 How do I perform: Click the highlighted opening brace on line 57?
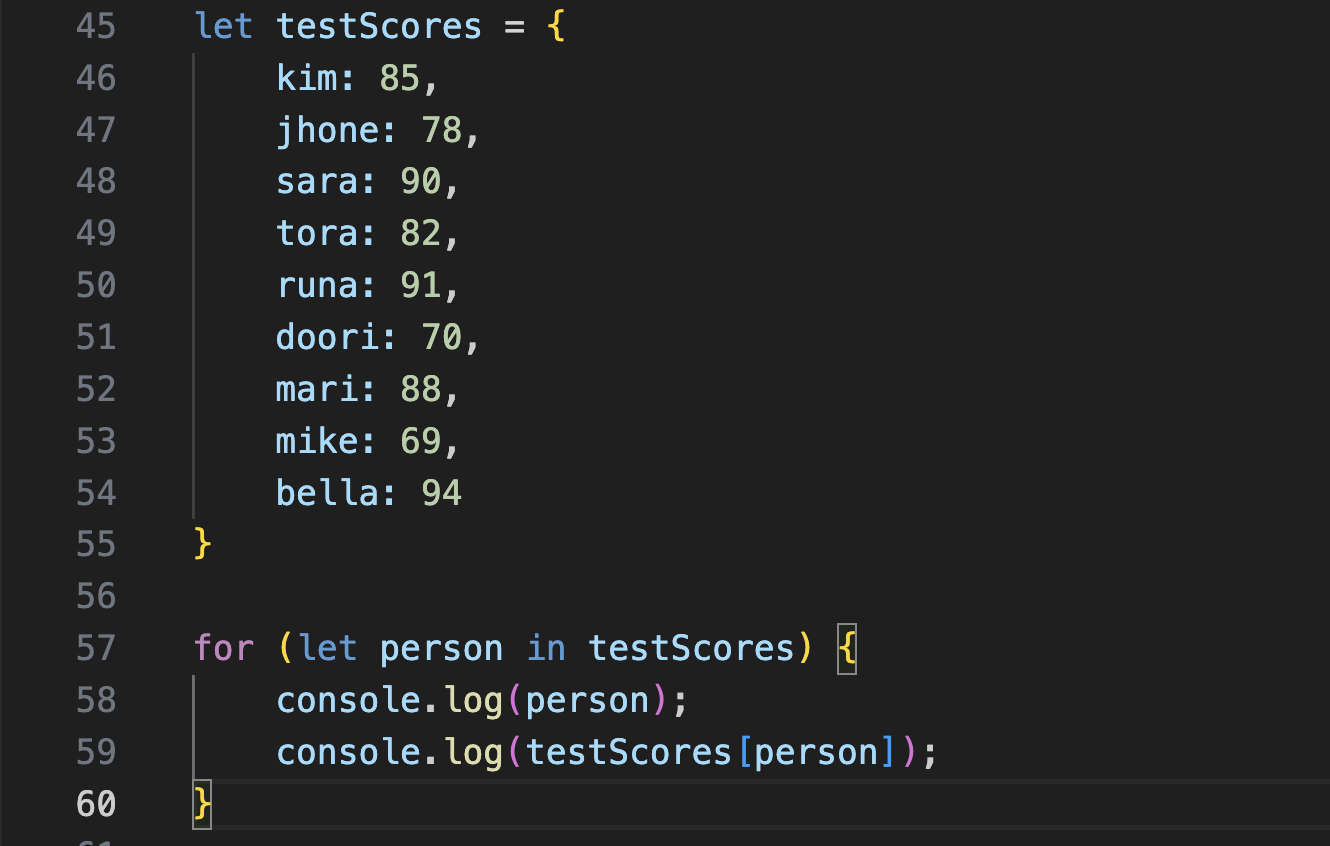(x=847, y=648)
